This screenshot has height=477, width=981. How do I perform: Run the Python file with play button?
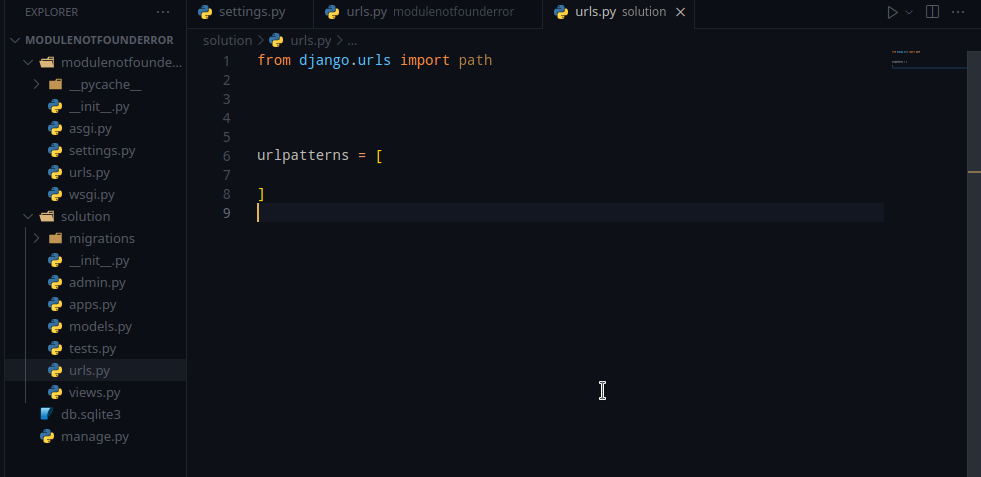(x=892, y=12)
